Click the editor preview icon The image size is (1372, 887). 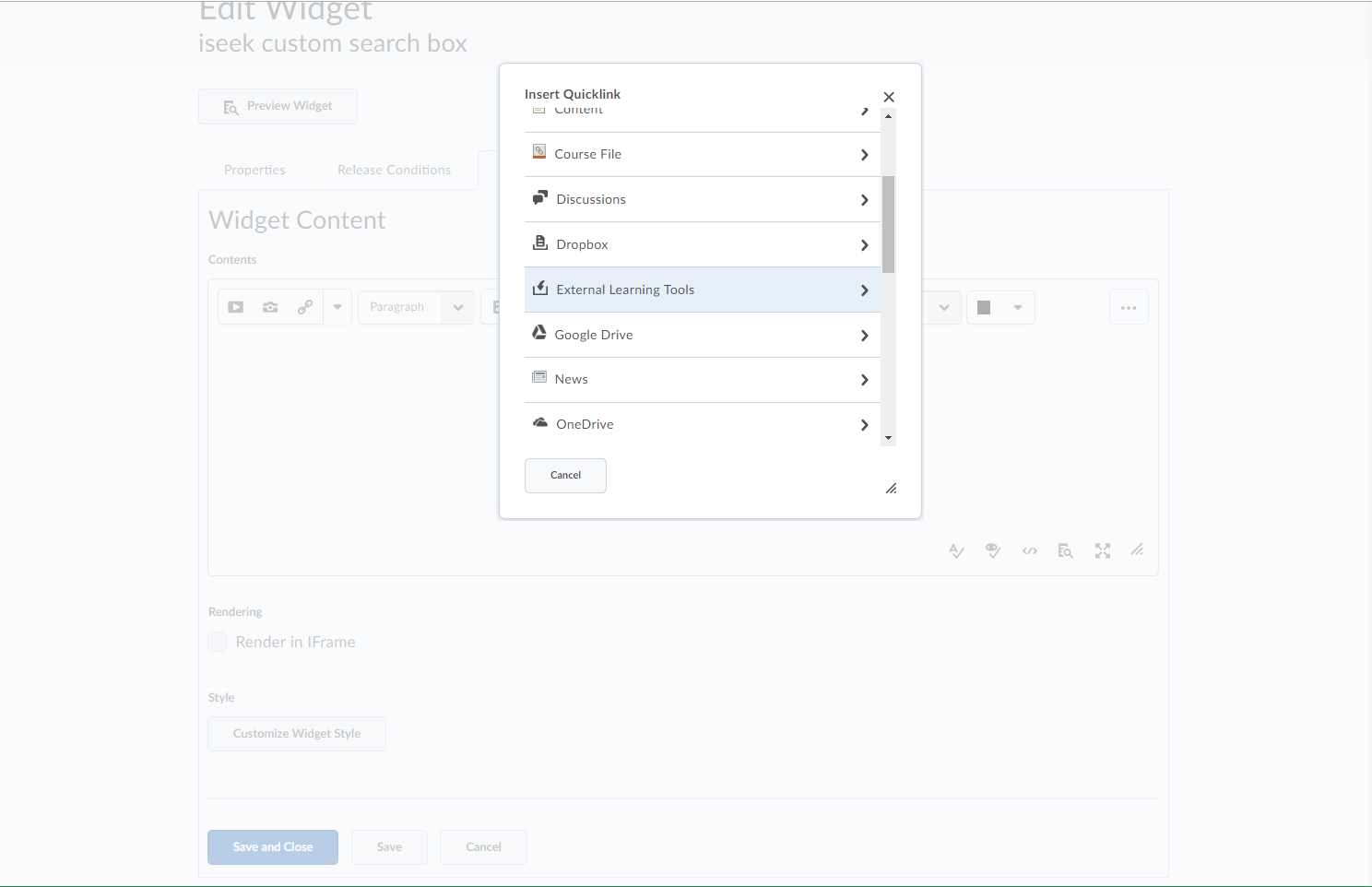[x=1066, y=550]
